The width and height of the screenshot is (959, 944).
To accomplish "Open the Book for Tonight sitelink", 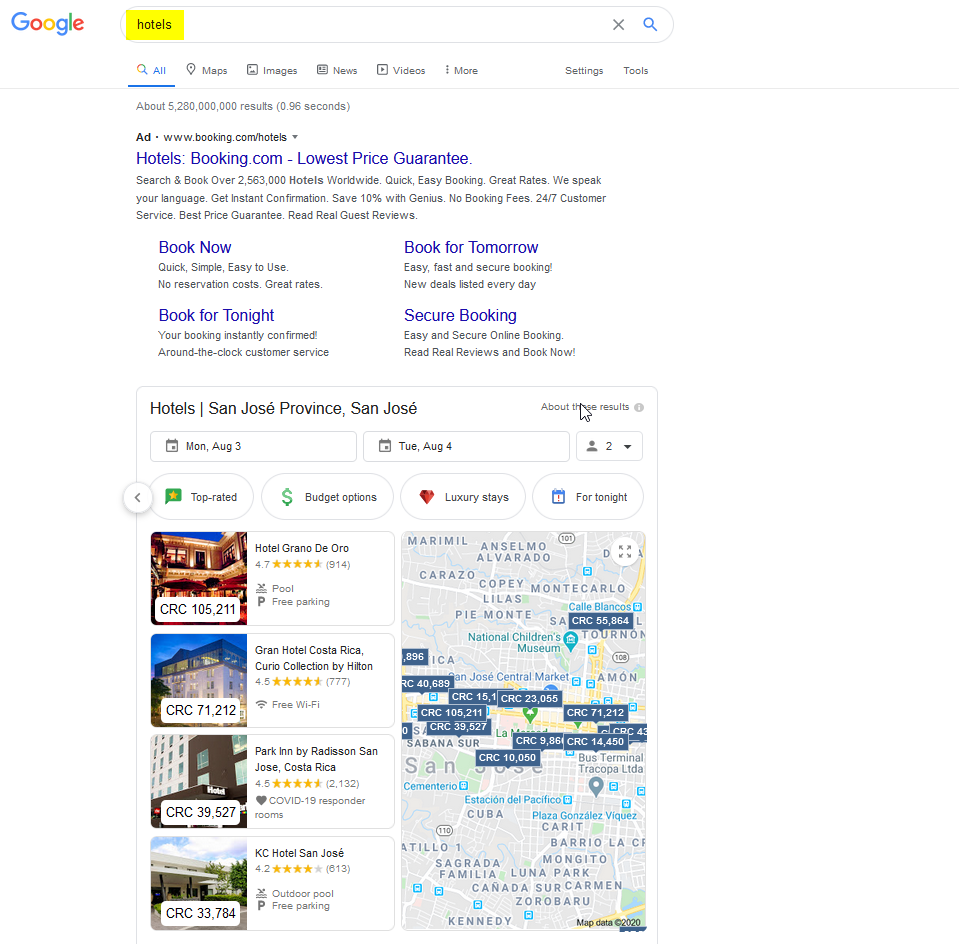I will (x=216, y=315).
